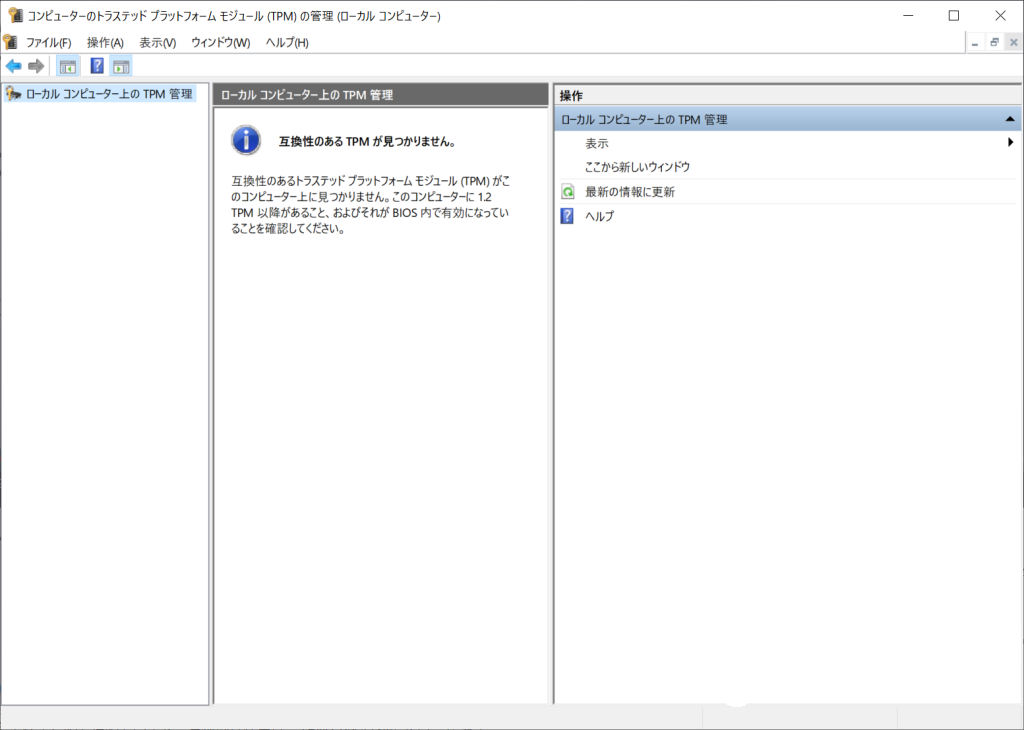This screenshot has width=1024, height=730.
Task: Toggle the Action pane toolbar icon
Action: [121, 66]
